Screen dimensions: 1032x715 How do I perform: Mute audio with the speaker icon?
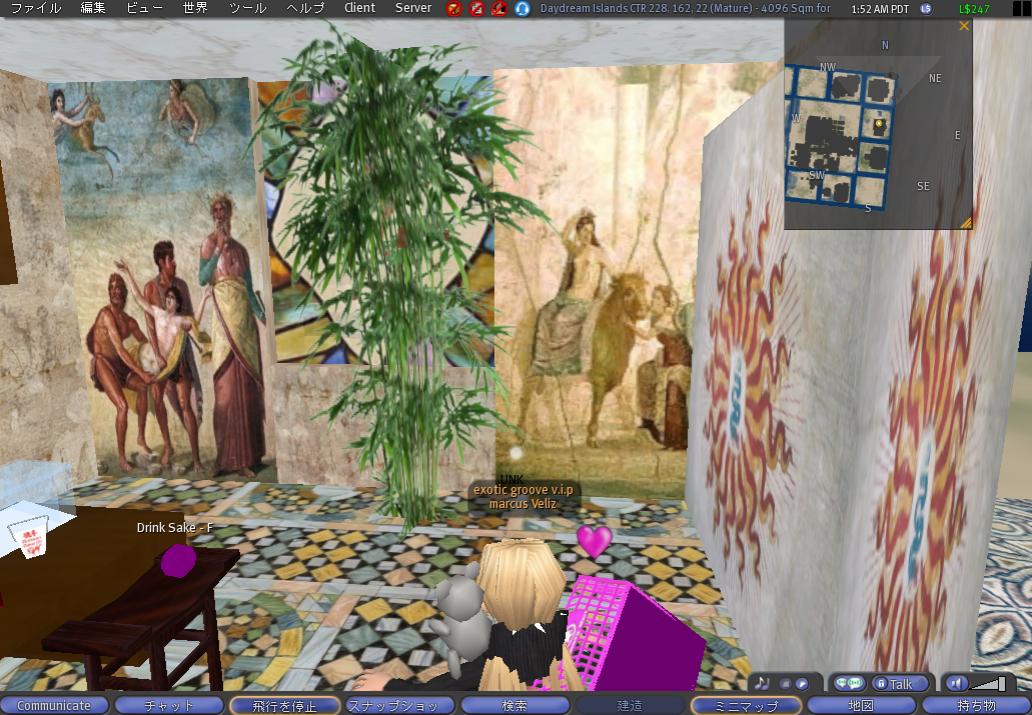(x=956, y=683)
